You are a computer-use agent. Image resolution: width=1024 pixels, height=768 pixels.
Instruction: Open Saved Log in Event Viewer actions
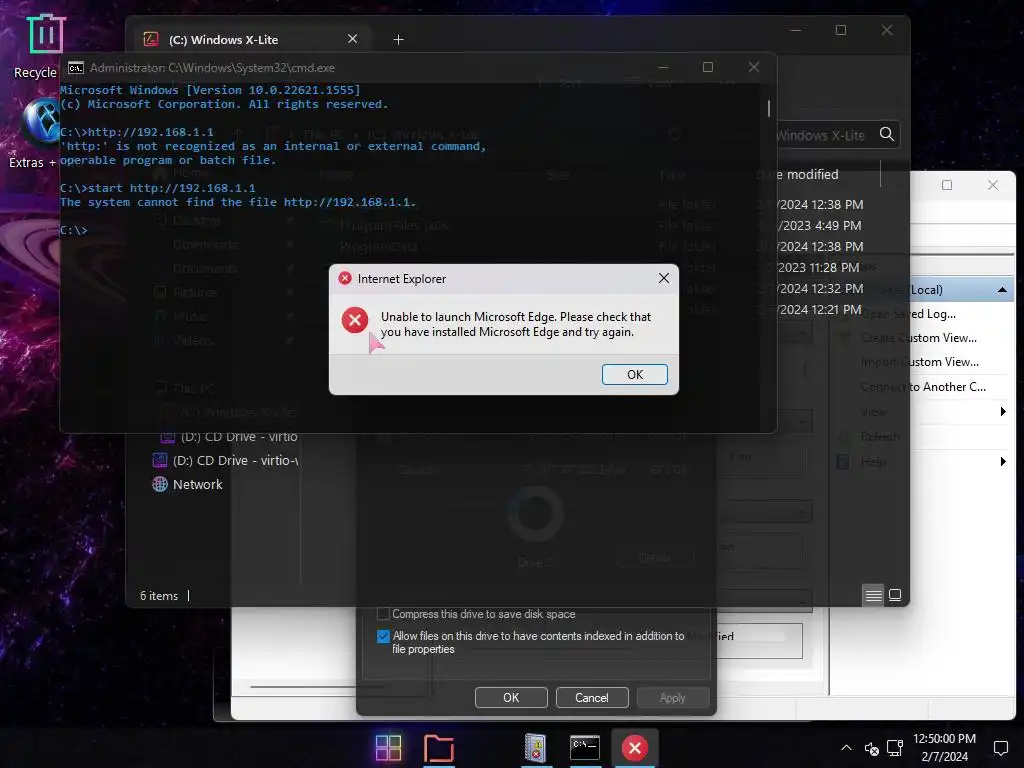[908, 314]
